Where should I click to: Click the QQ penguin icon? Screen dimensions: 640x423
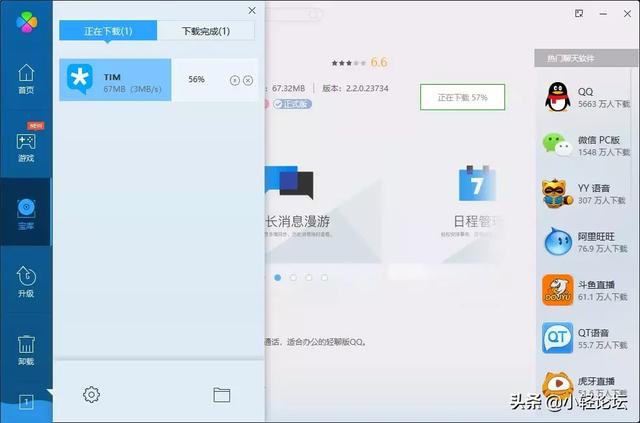point(558,97)
